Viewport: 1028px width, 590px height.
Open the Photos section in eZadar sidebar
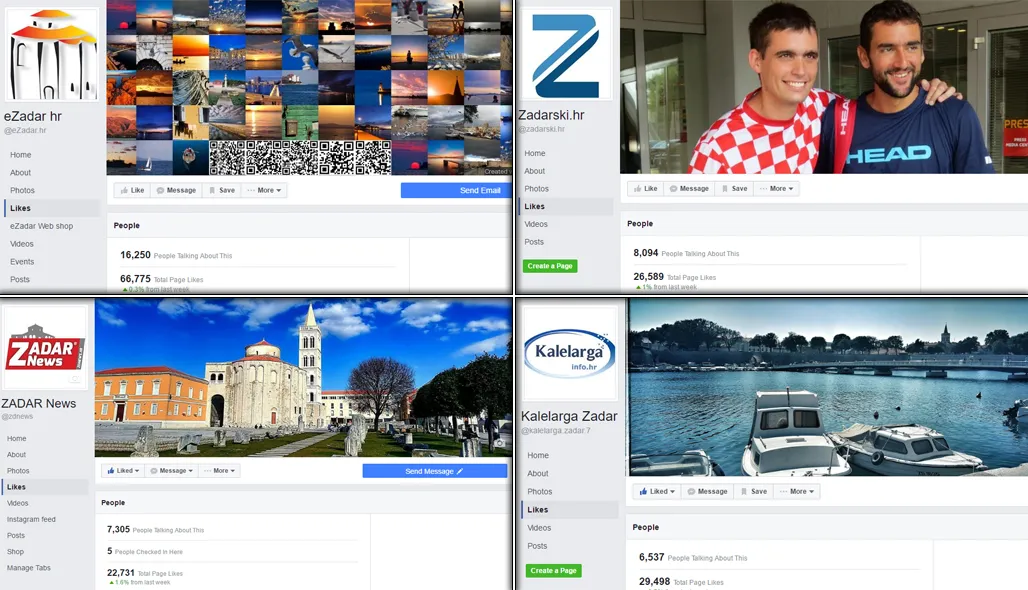coord(22,190)
